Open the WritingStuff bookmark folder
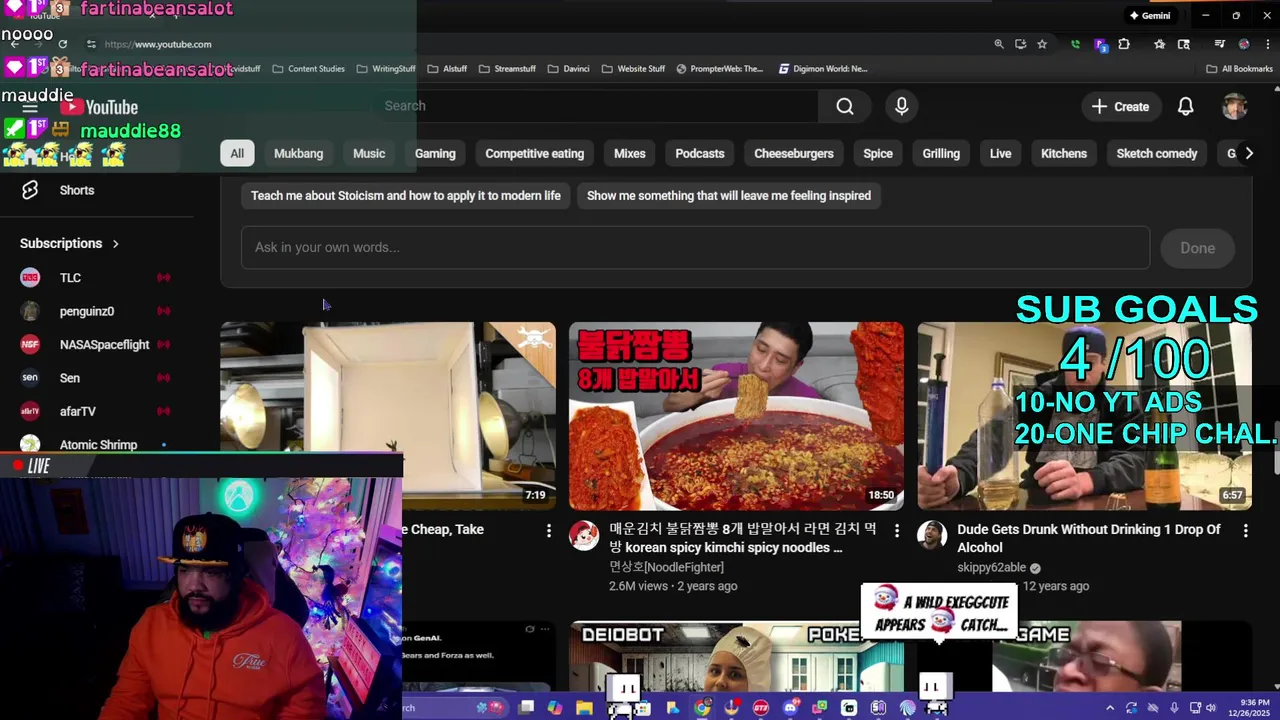The height and width of the screenshot is (720, 1280). coord(385,69)
